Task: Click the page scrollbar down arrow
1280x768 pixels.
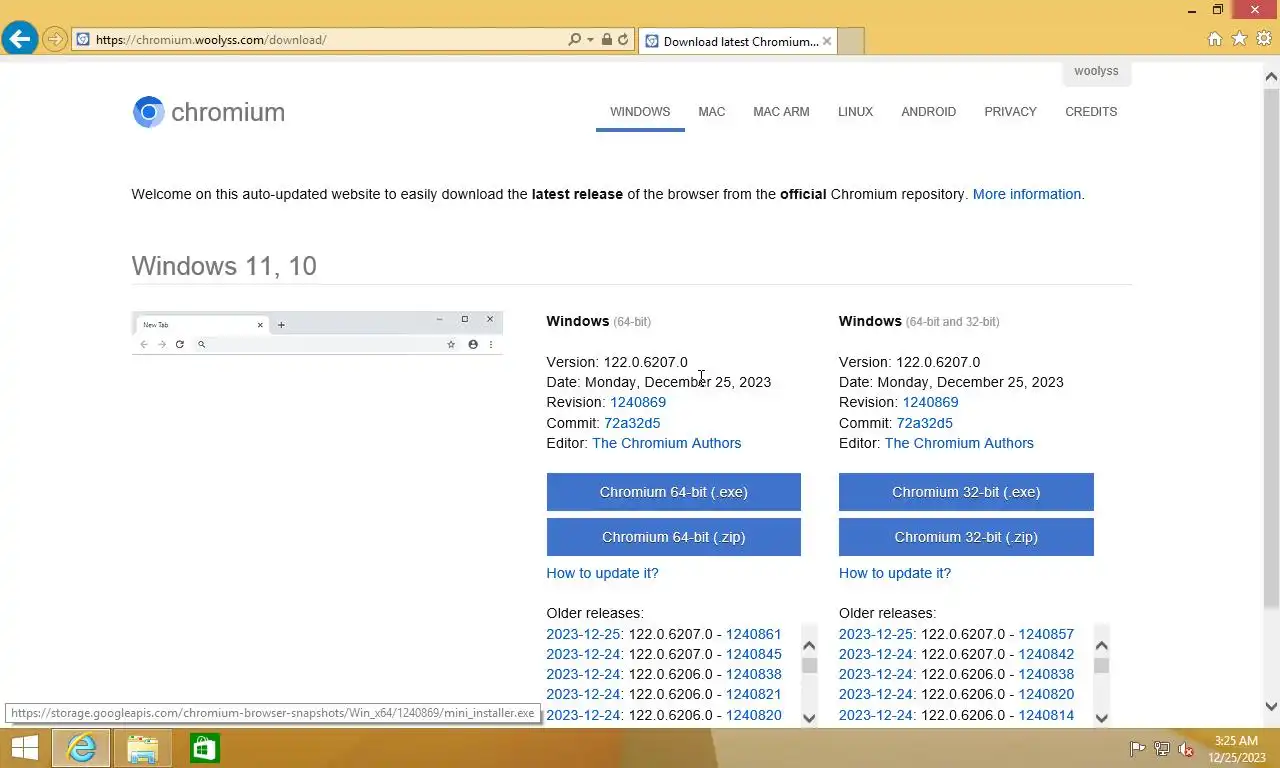Action: (1271, 706)
